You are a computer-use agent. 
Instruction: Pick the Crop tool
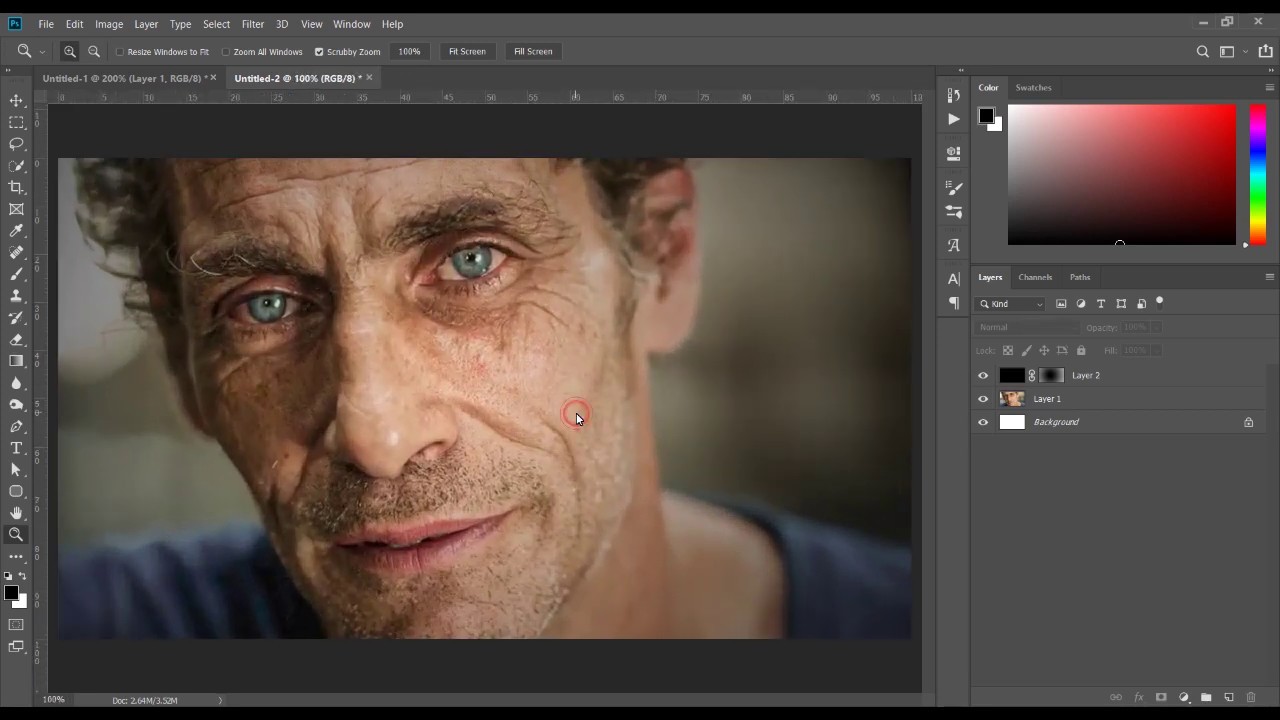[16, 188]
